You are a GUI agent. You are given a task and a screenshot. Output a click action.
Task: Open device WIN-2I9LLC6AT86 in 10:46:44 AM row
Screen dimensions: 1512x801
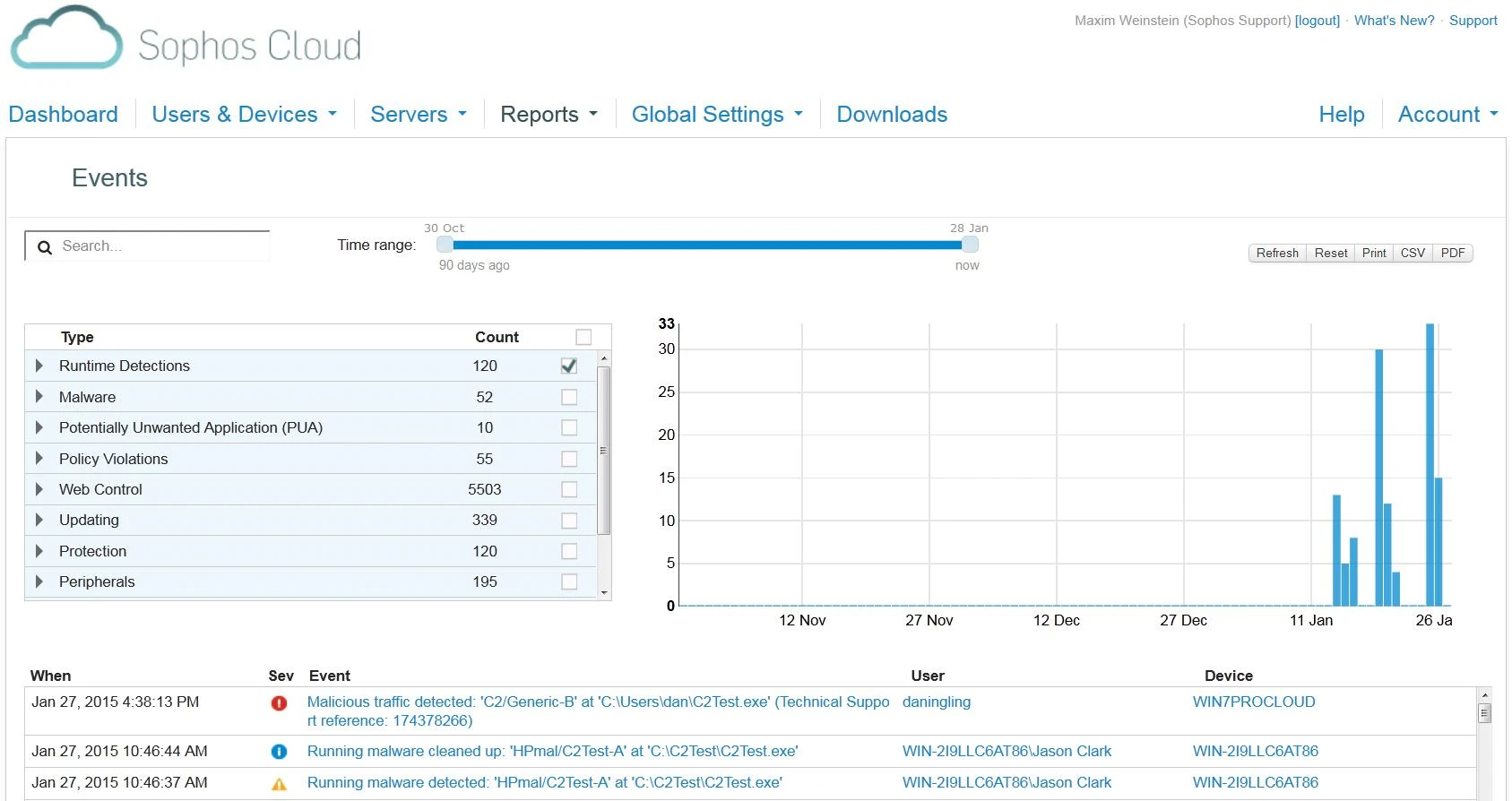[1256, 752]
